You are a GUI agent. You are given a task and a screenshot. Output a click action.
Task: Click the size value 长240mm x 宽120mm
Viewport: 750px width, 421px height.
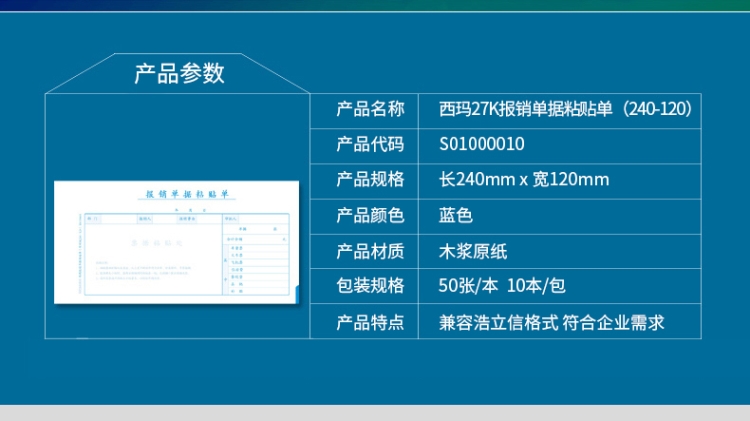524,180
